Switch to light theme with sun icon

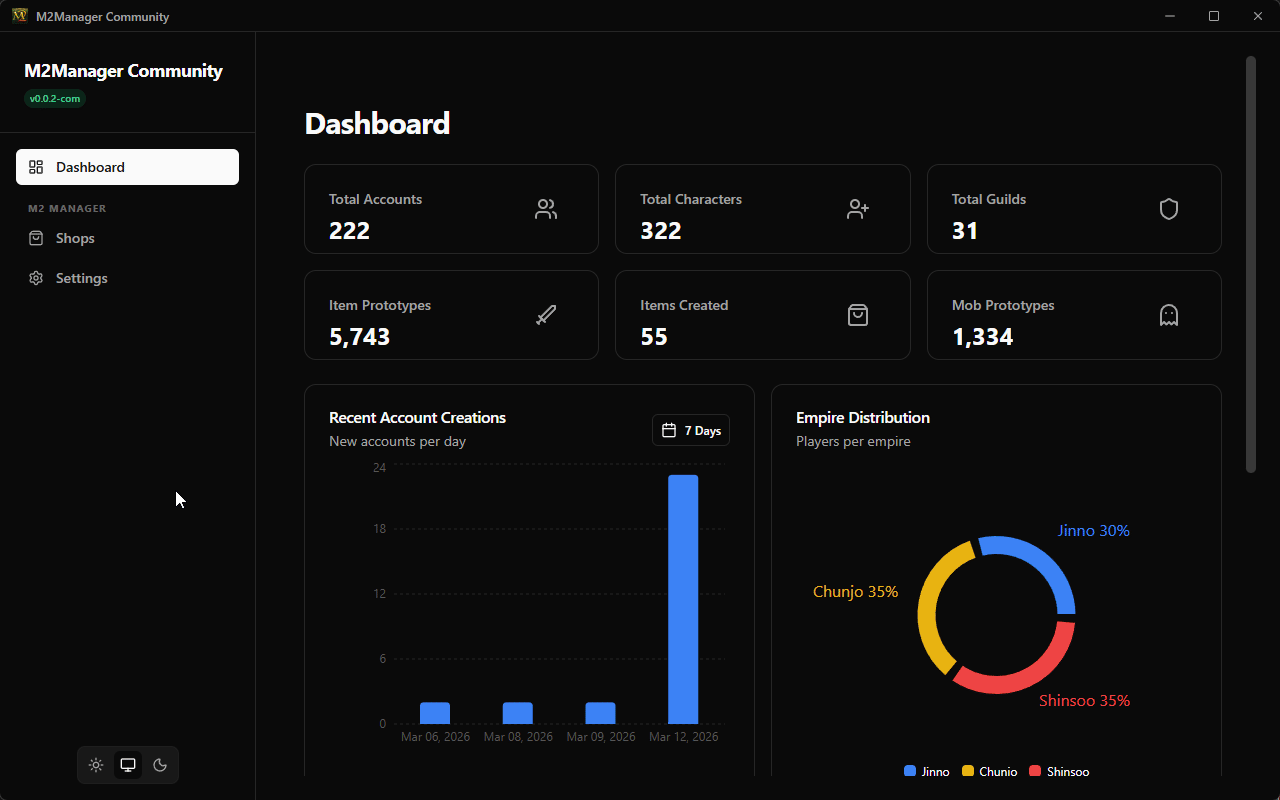click(96, 765)
